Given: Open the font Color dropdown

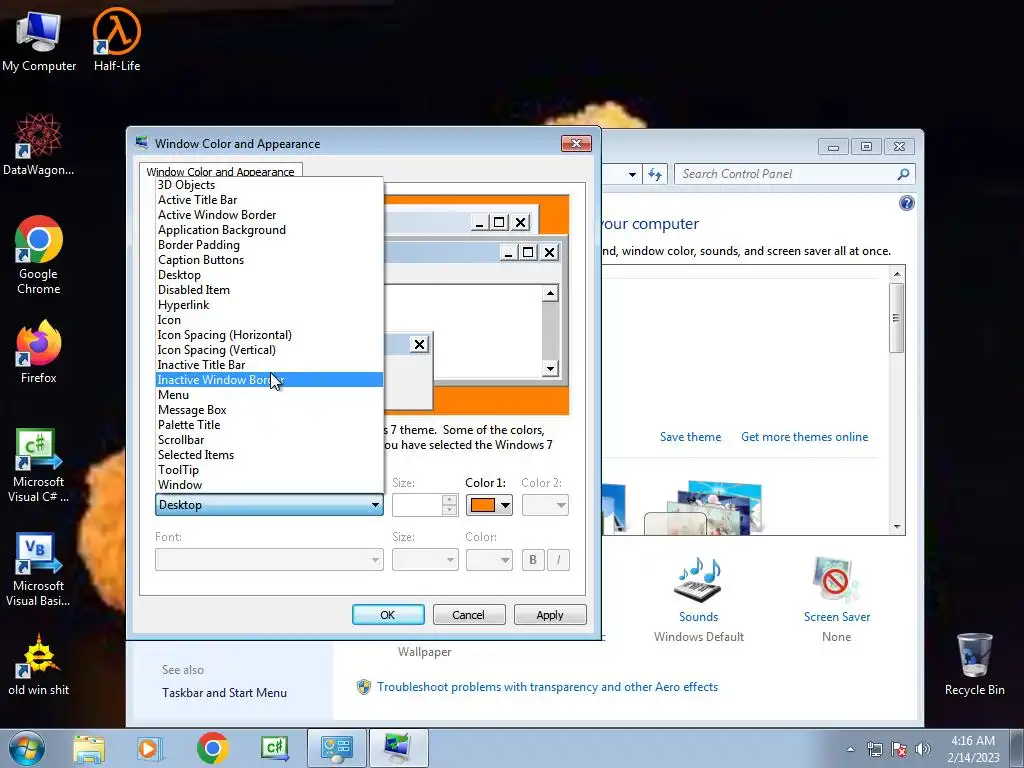Looking at the screenshot, I should pyautogui.click(x=489, y=560).
